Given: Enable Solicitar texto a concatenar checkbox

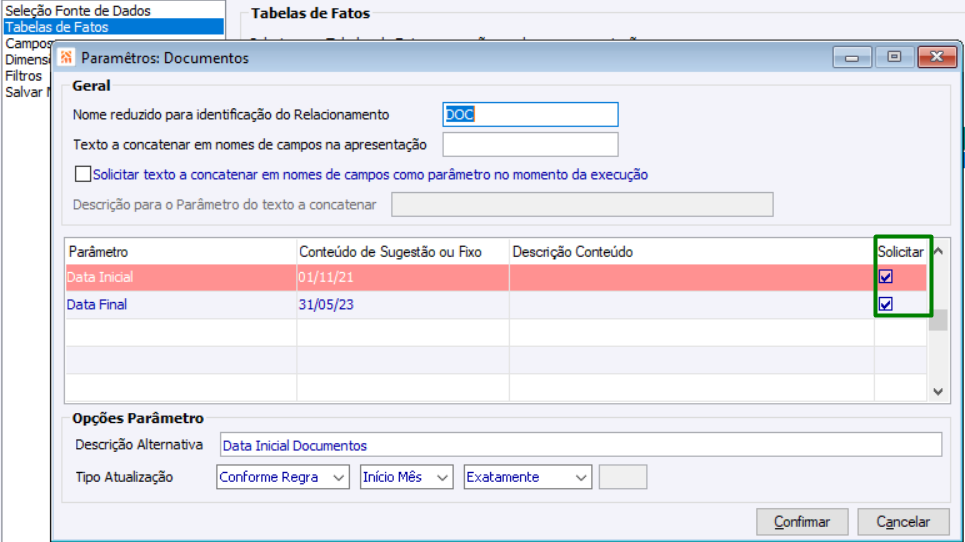Looking at the screenshot, I should [83, 174].
